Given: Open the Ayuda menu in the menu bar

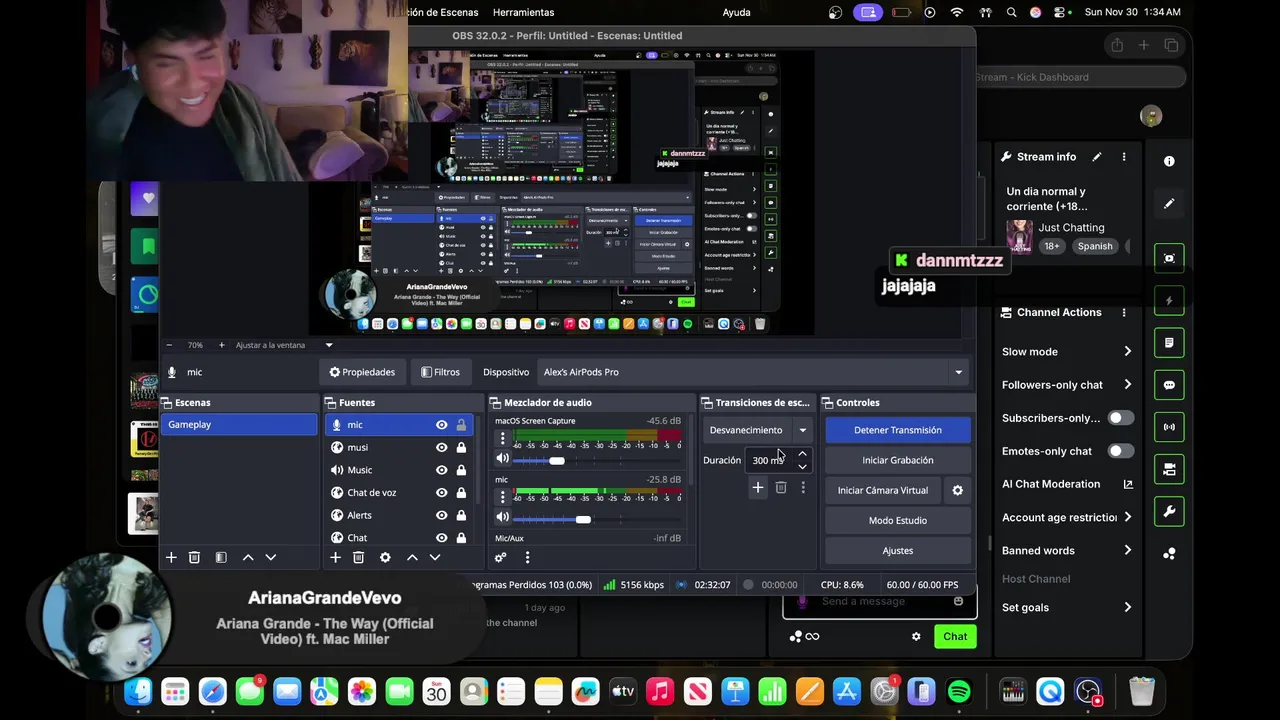Looking at the screenshot, I should tap(736, 12).
